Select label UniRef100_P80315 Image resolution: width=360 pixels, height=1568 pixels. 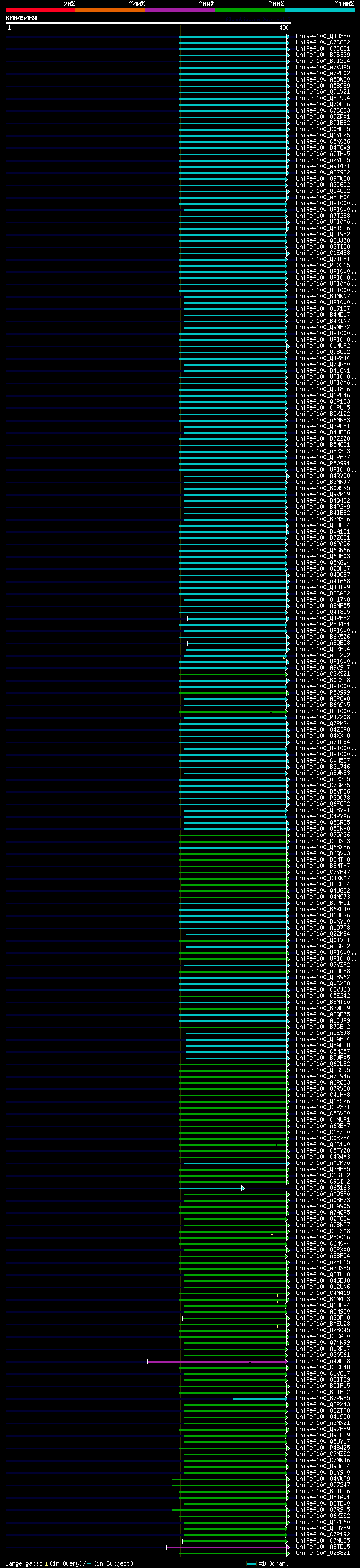323,266
